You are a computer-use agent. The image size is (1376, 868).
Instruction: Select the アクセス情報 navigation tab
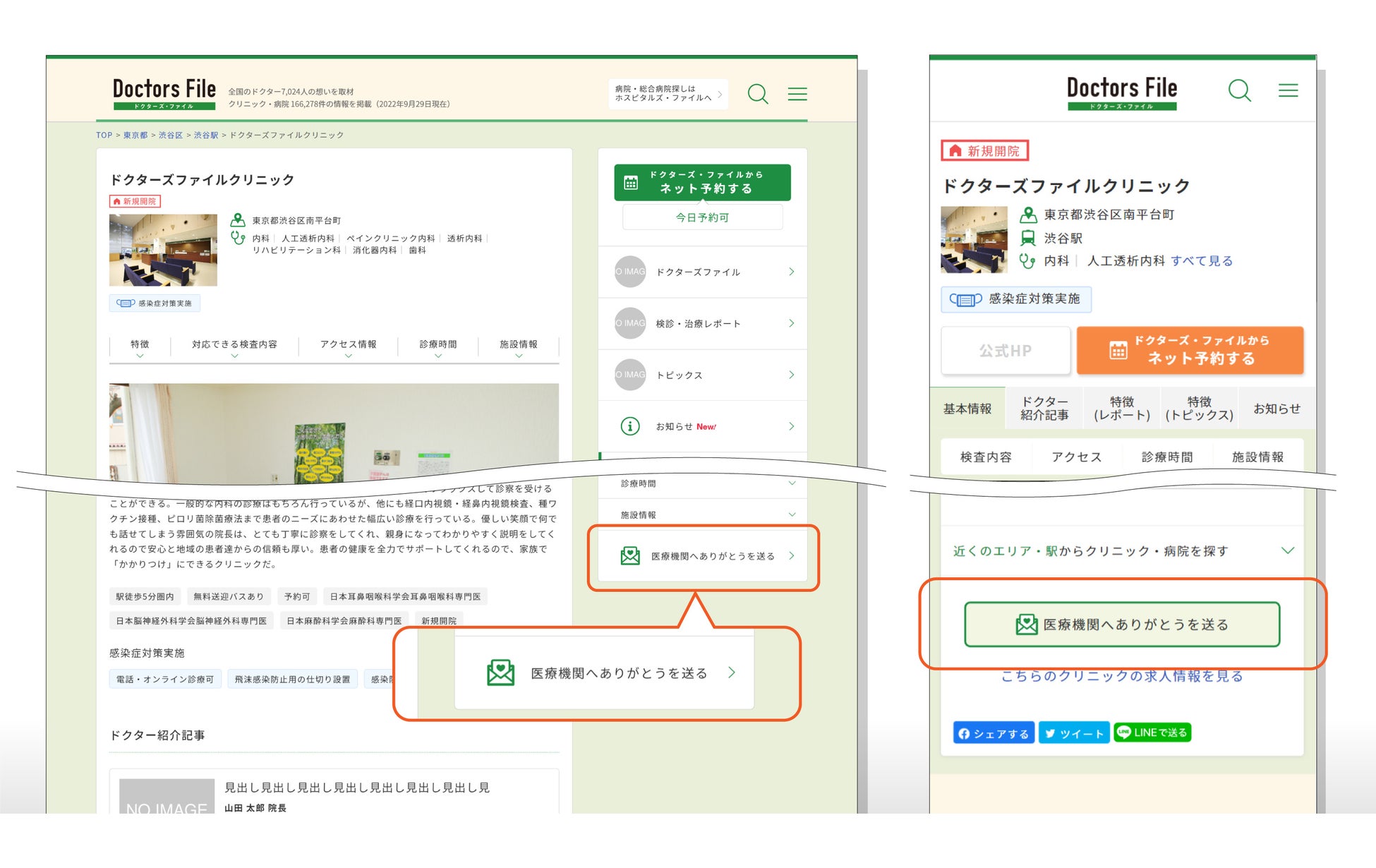[348, 346]
